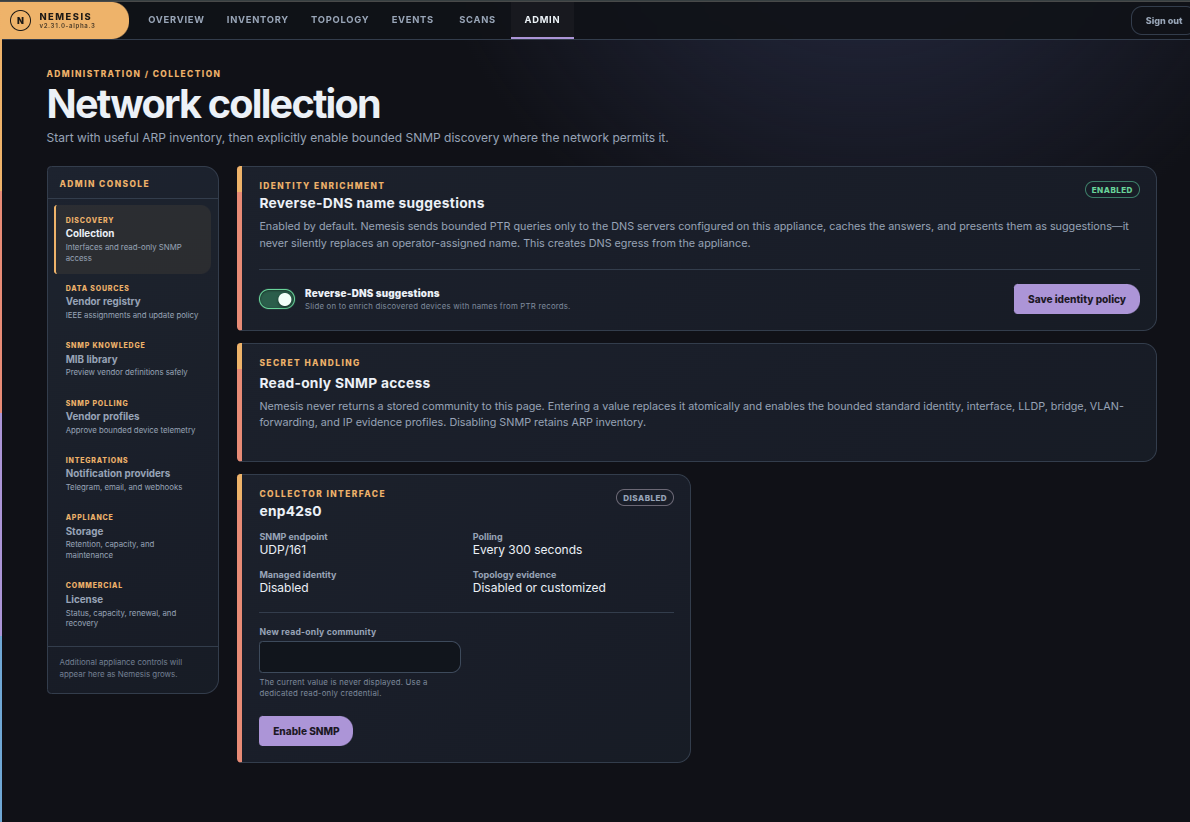Viewport: 1190px width, 822px height.
Task: Click the v2.31.0-alpha.3 version label
Action: (68, 26)
